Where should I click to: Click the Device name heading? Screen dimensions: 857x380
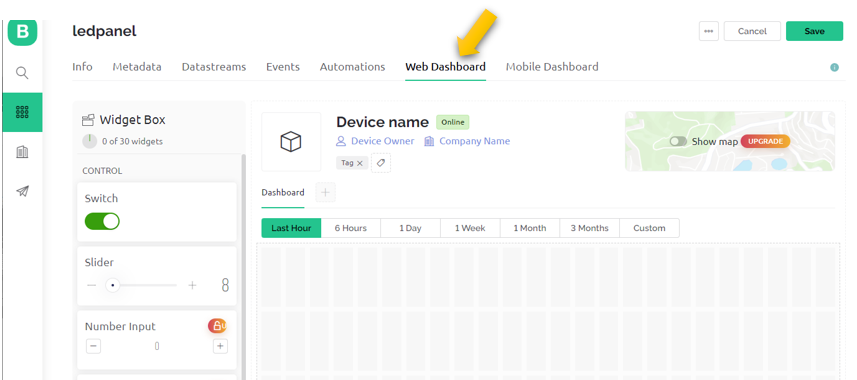pos(382,122)
